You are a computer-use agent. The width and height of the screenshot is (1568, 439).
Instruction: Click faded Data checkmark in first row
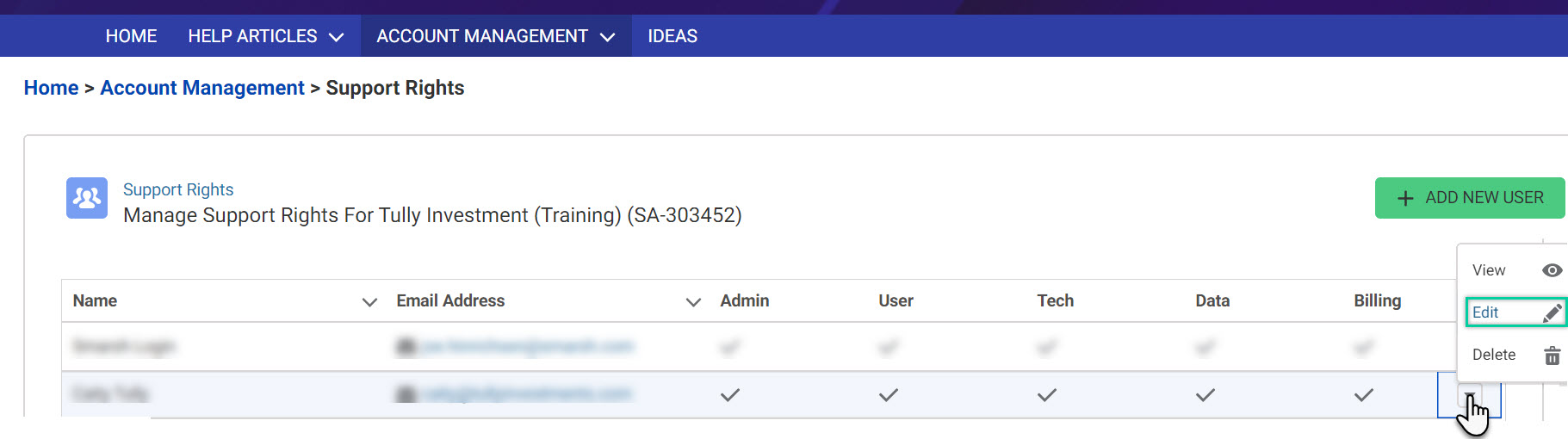click(1205, 348)
